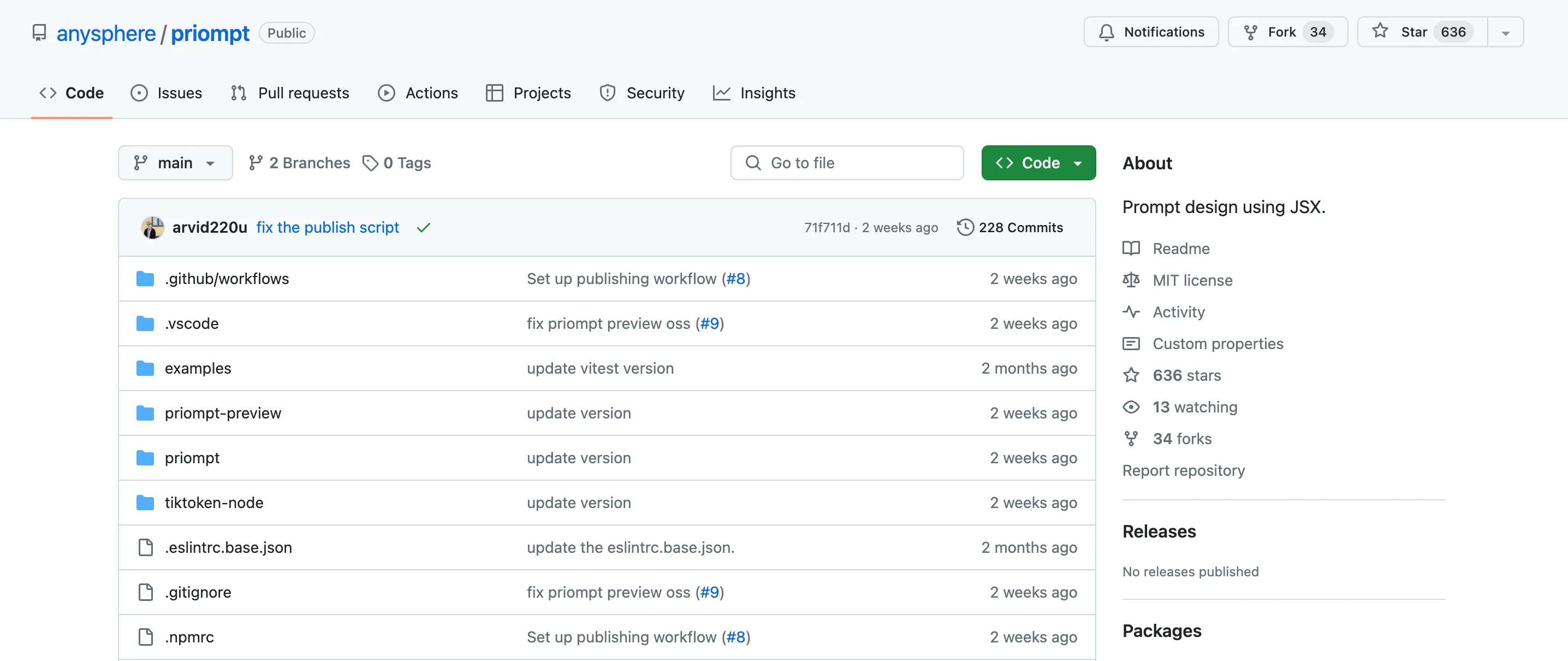The image size is (1568, 661).
Task: Open the Actions tab
Action: (418, 93)
